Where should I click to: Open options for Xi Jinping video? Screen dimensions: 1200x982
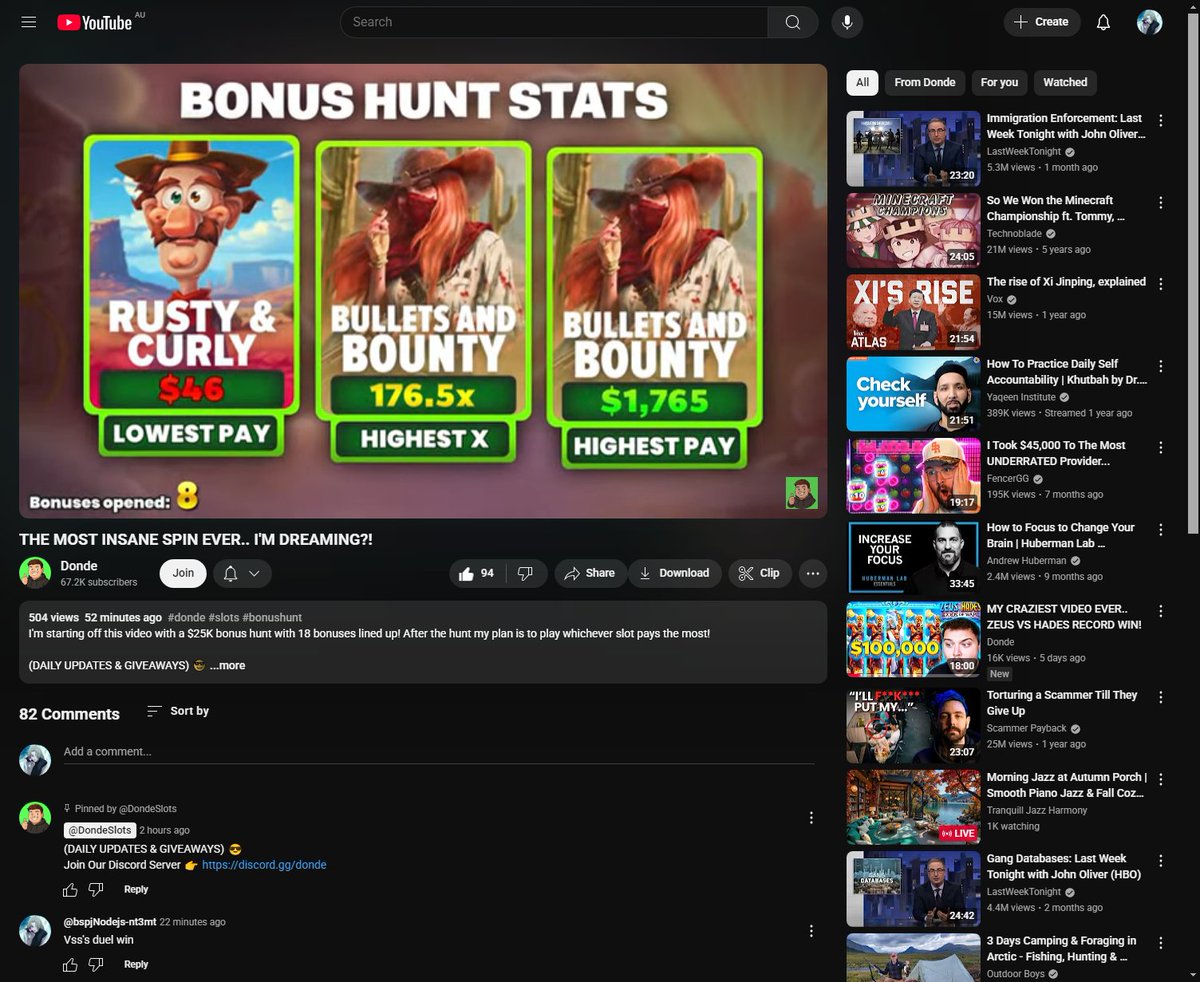tap(1161, 284)
